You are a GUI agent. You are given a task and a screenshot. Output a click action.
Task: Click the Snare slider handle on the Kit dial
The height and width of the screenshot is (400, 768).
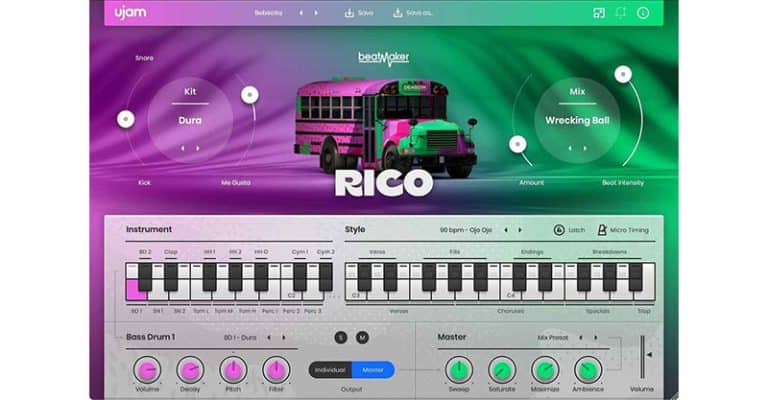pyautogui.click(x=126, y=119)
